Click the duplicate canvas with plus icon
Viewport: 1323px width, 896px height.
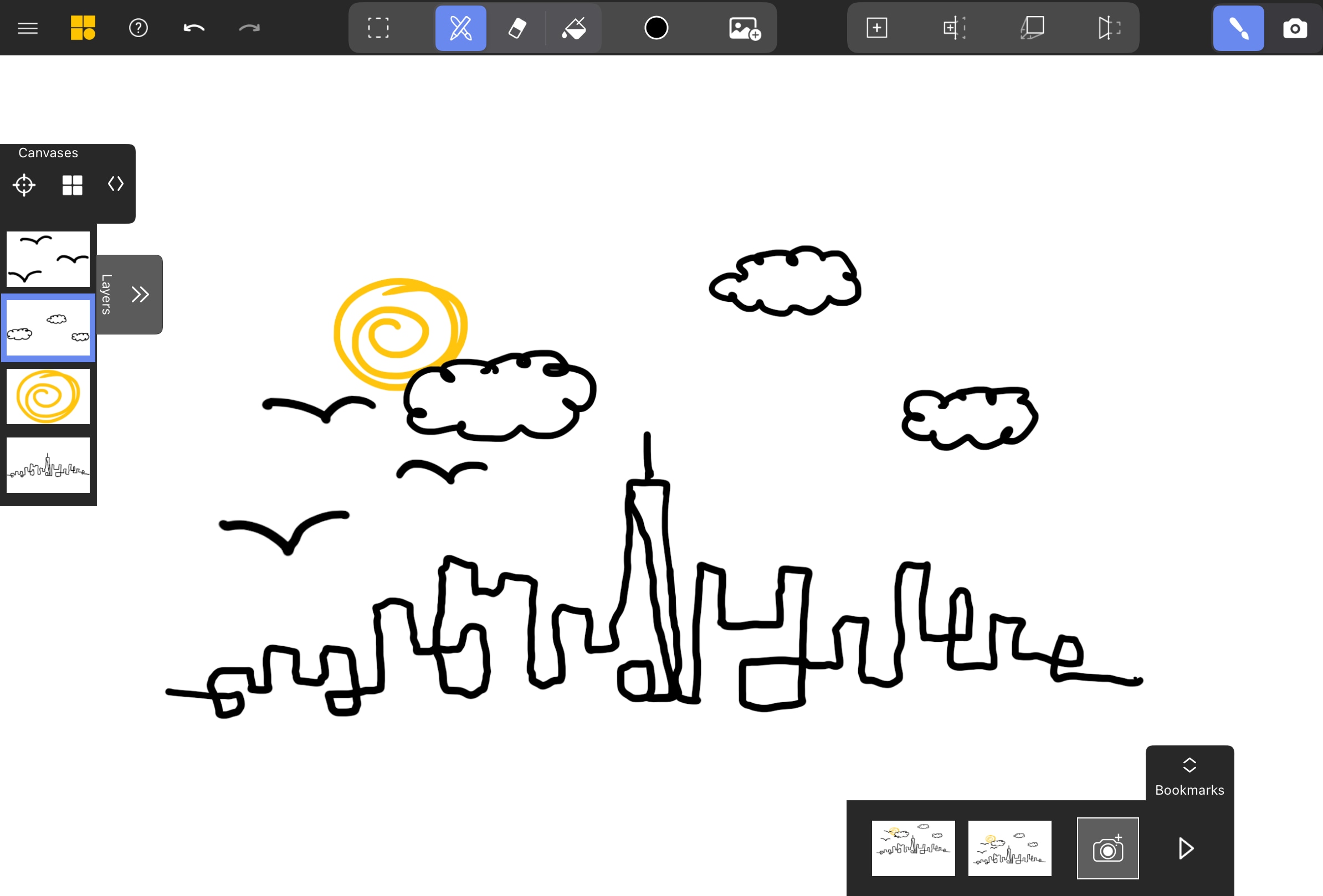[954, 28]
